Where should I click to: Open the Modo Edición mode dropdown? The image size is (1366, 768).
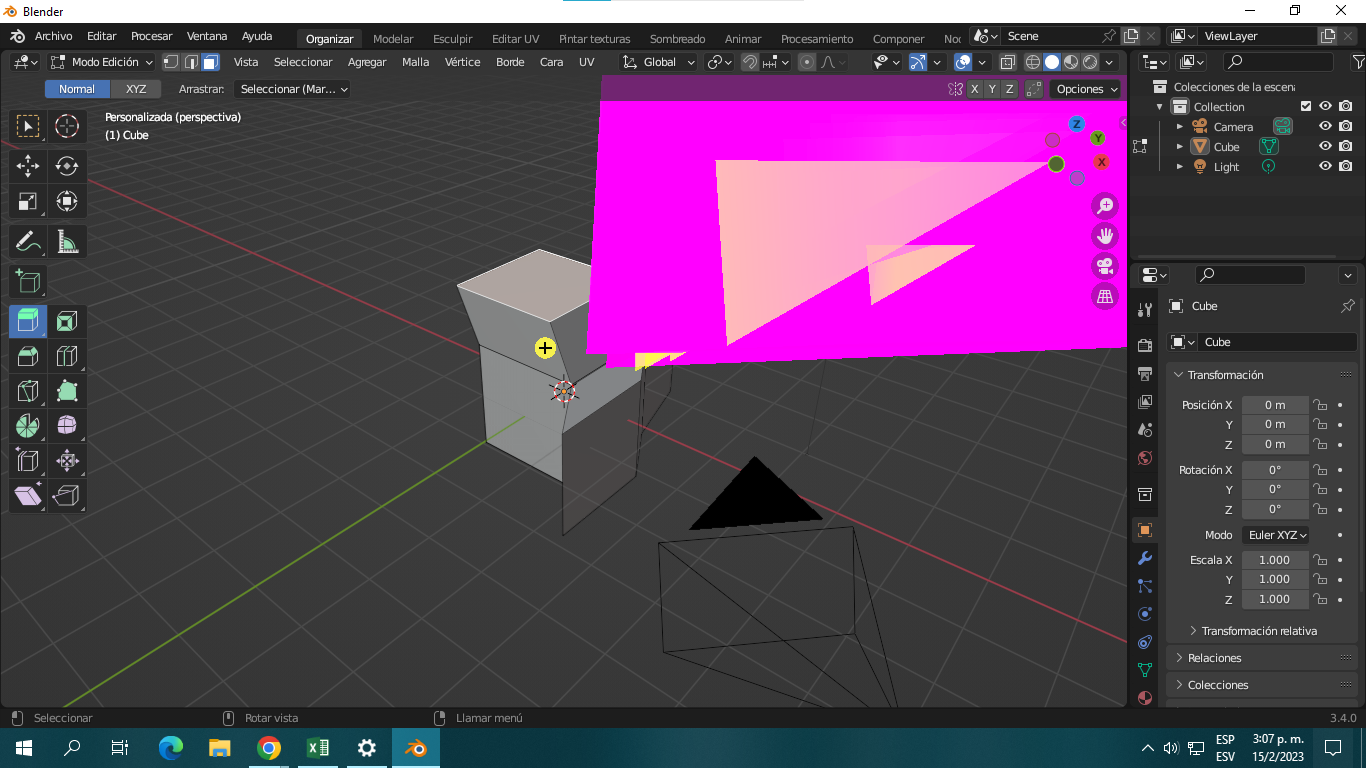[x=102, y=62]
